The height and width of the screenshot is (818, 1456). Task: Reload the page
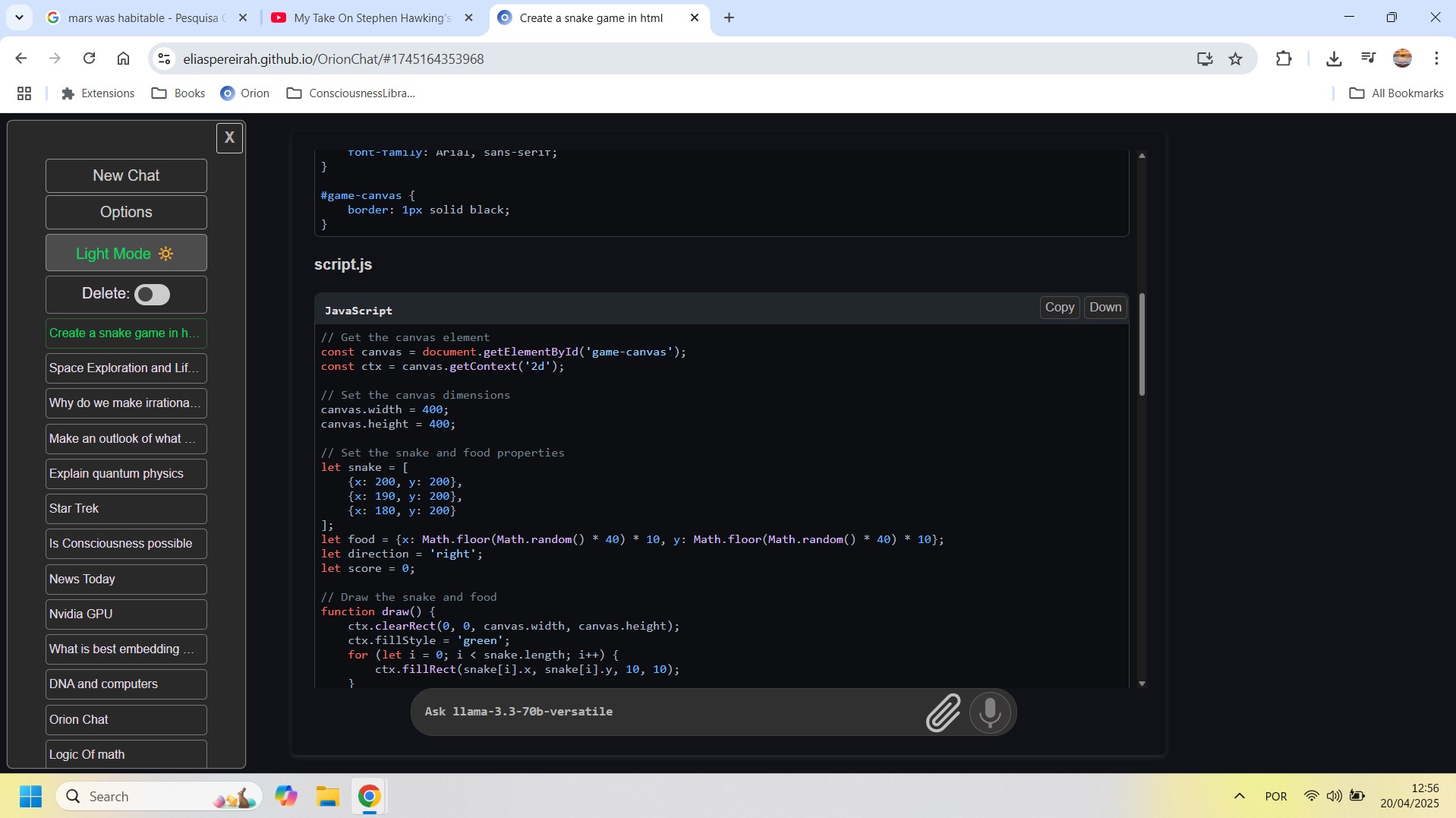coord(89,59)
